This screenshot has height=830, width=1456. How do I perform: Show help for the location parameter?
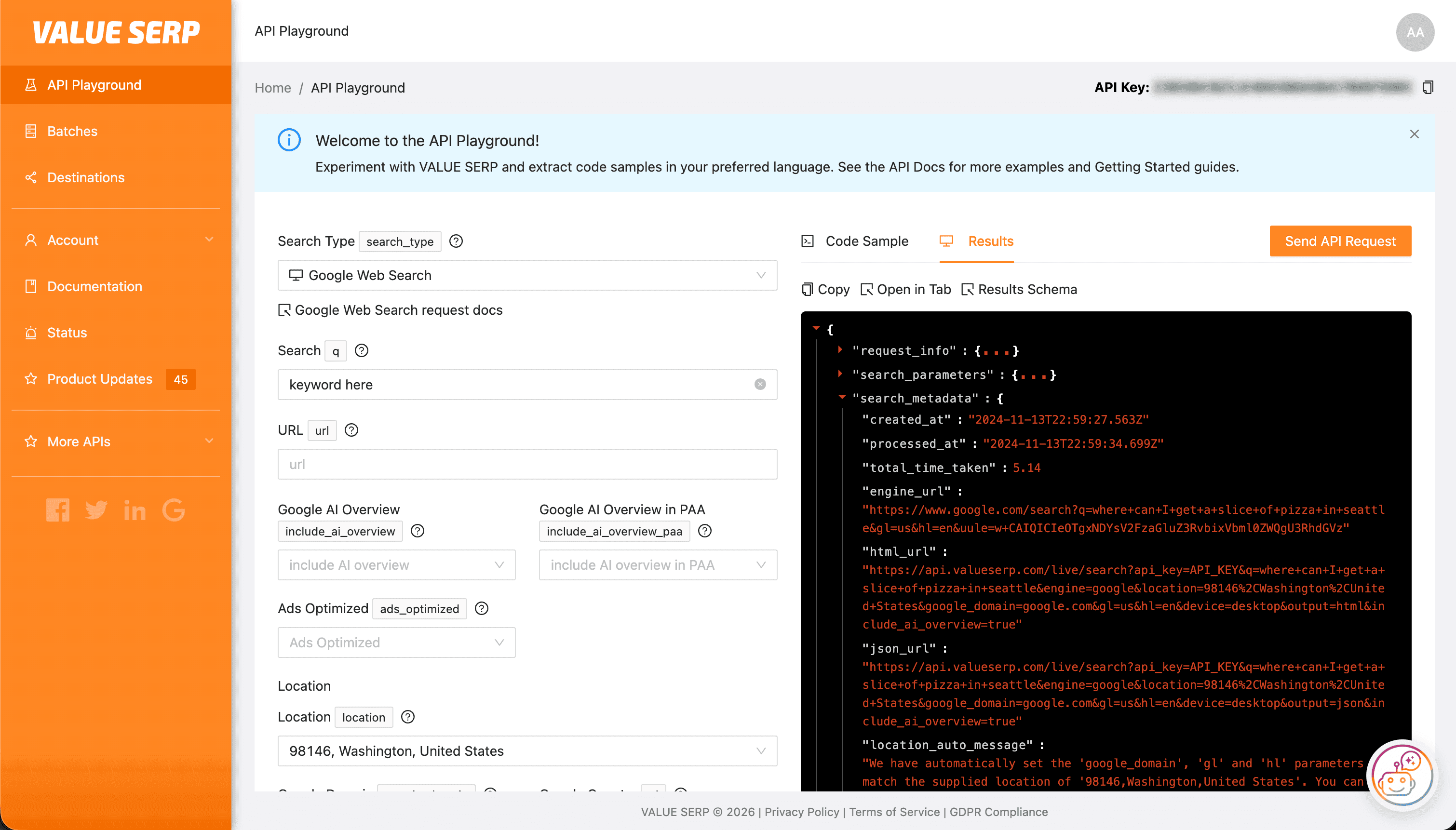(407, 717)
